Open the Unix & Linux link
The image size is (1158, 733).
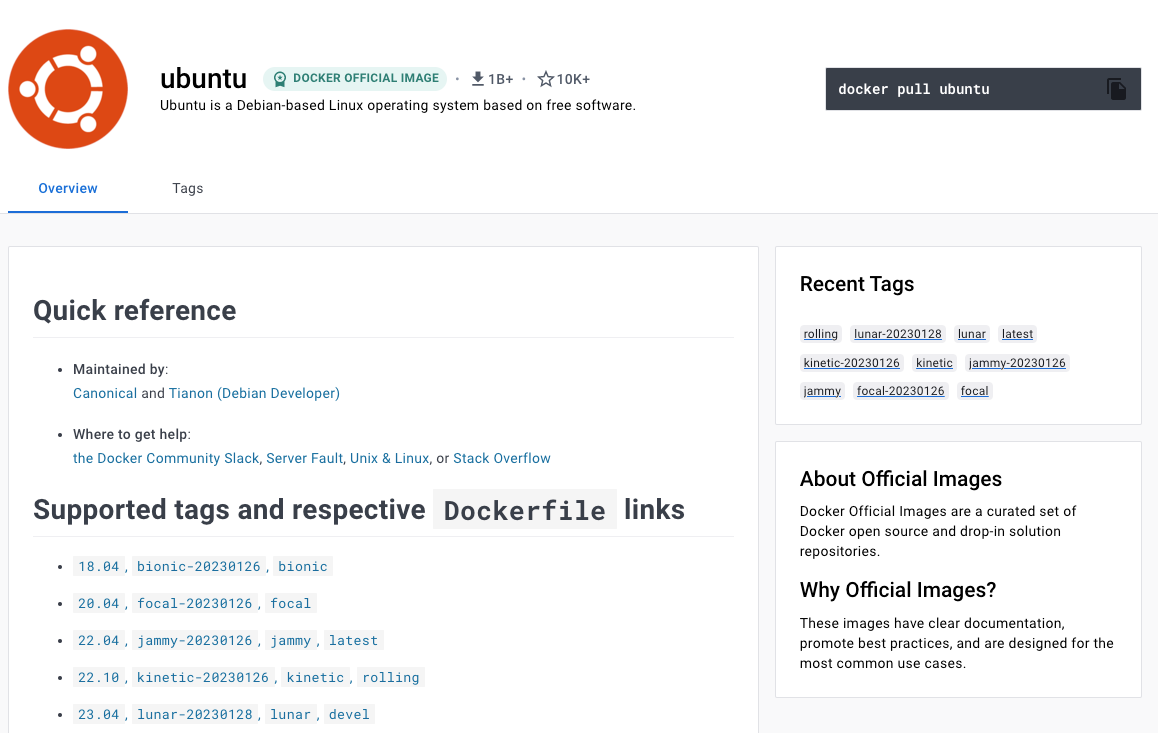[x=389, y=458]
